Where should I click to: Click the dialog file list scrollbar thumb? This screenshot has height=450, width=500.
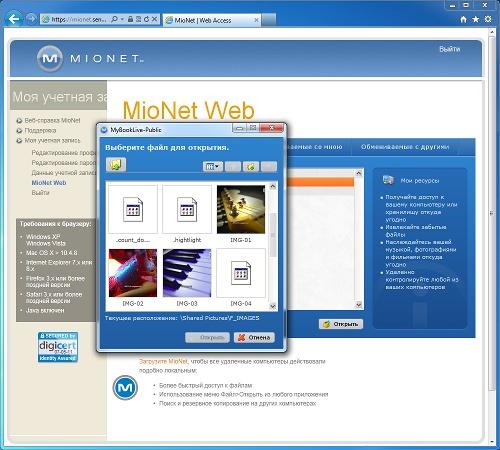[273, 235]
